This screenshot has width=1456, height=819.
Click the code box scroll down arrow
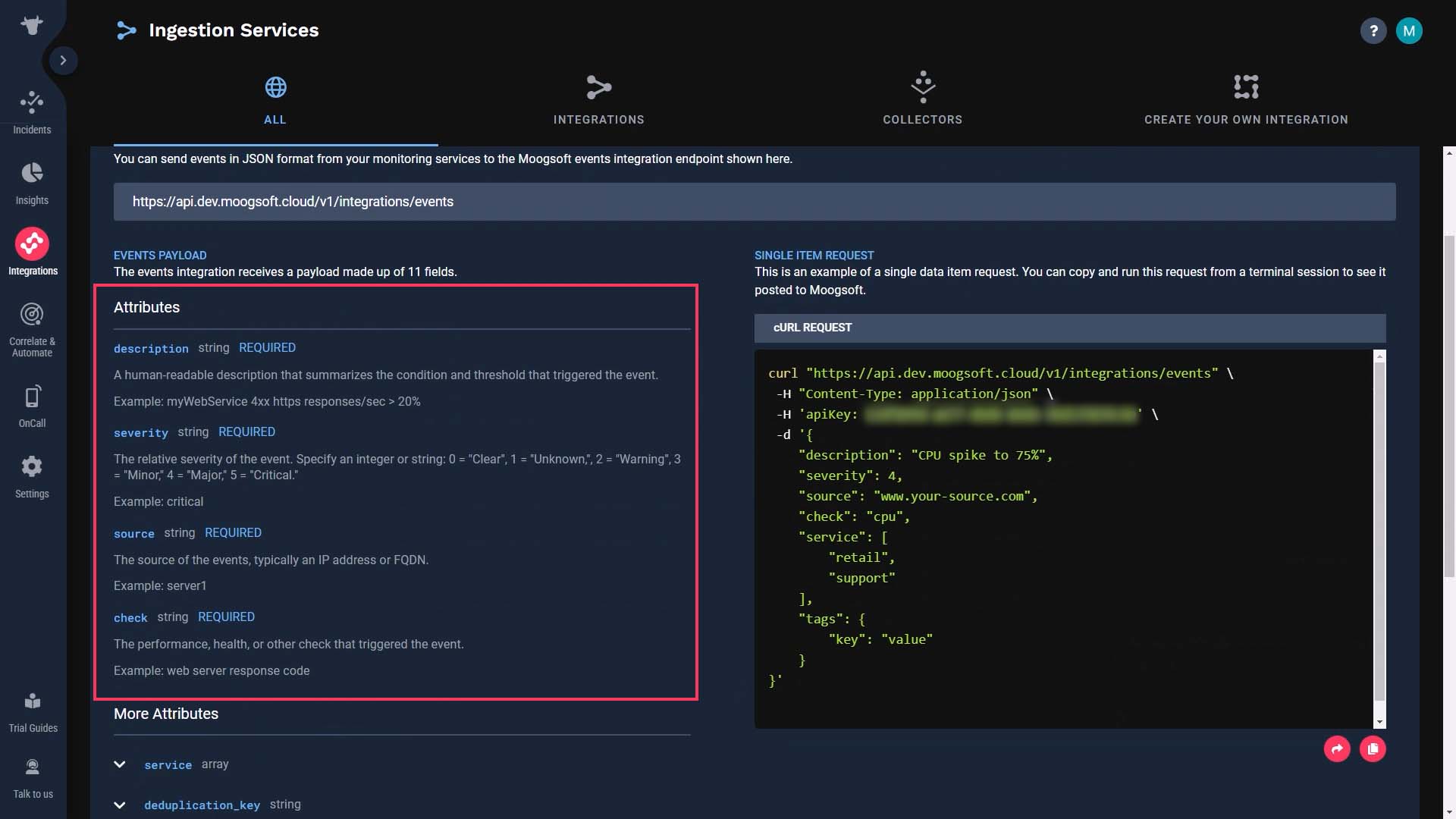coord(1379,723)
